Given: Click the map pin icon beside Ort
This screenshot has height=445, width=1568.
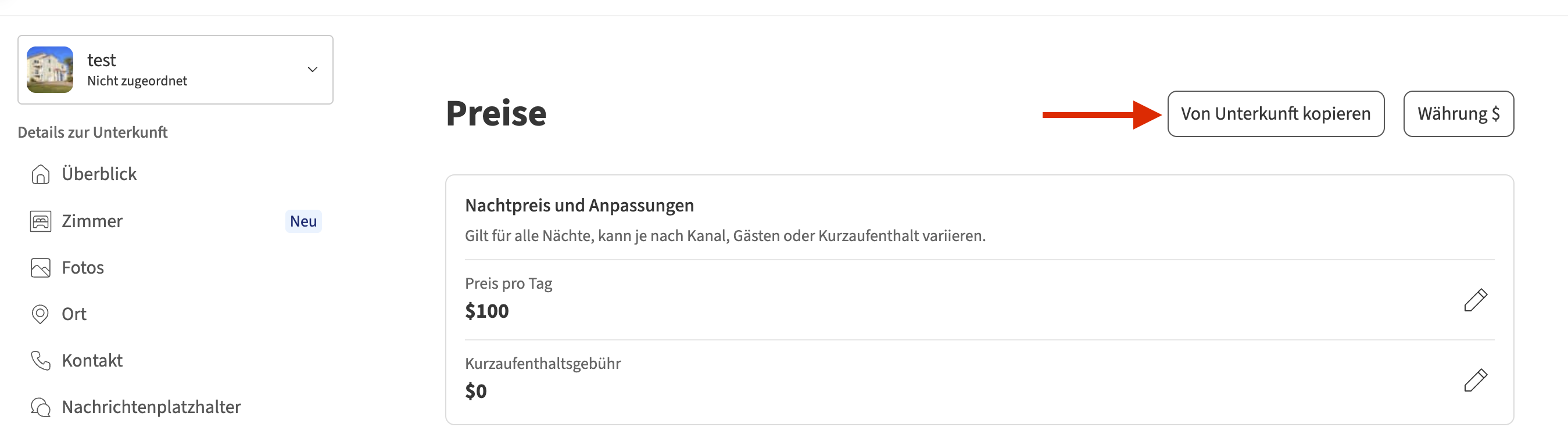Looking at the screenshot, I should [x=40, y=314].
